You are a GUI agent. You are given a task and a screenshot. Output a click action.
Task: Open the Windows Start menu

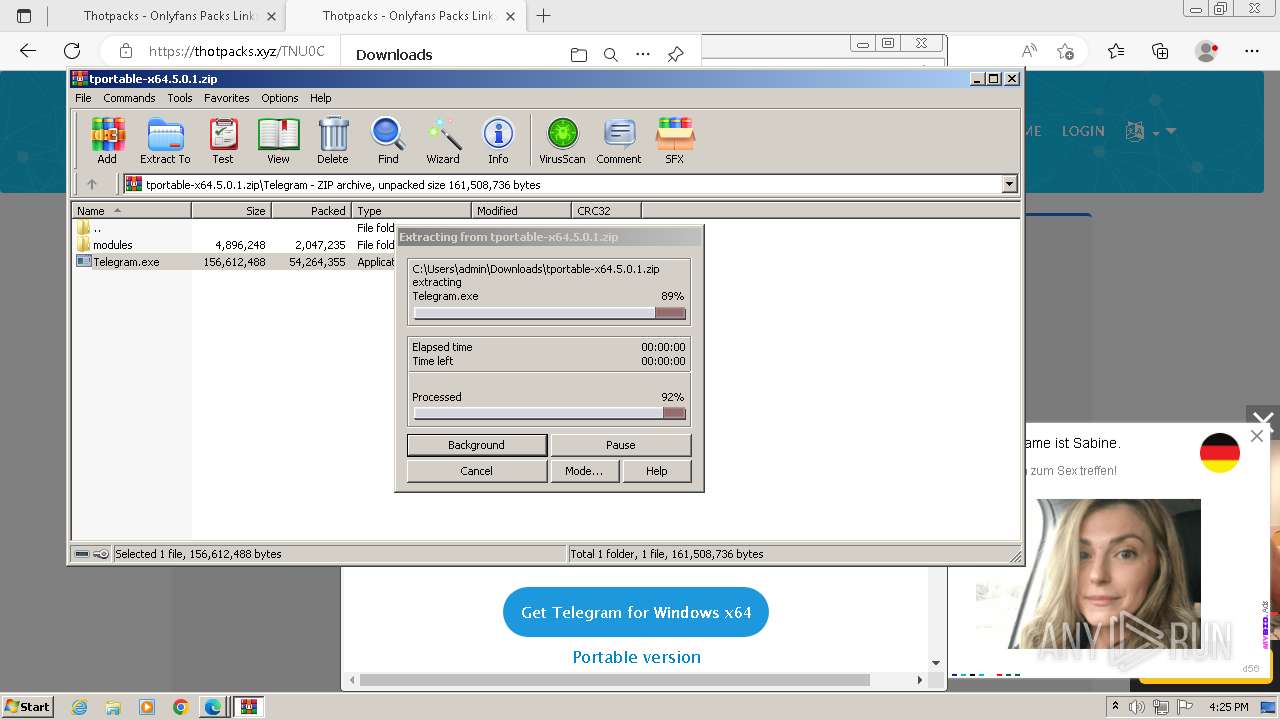coord(28,706)
